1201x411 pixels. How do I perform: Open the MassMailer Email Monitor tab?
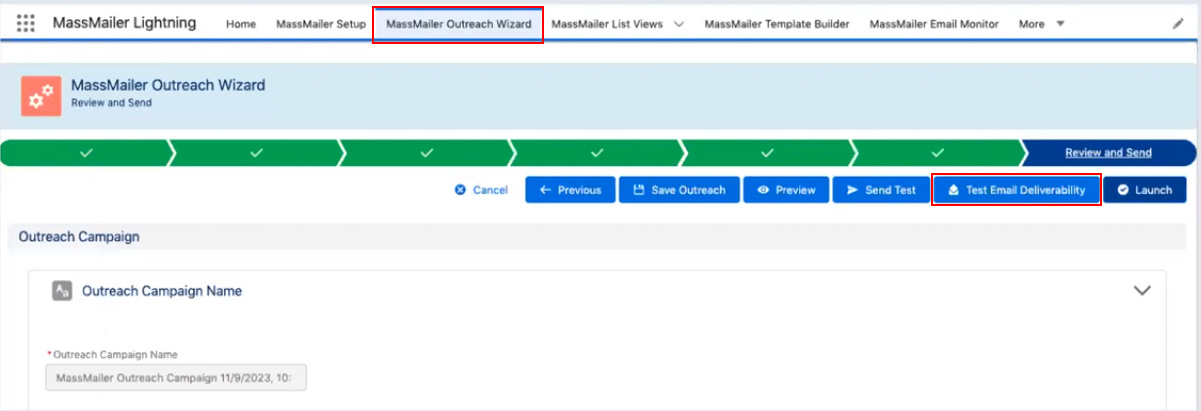click(x=934, y=24)
